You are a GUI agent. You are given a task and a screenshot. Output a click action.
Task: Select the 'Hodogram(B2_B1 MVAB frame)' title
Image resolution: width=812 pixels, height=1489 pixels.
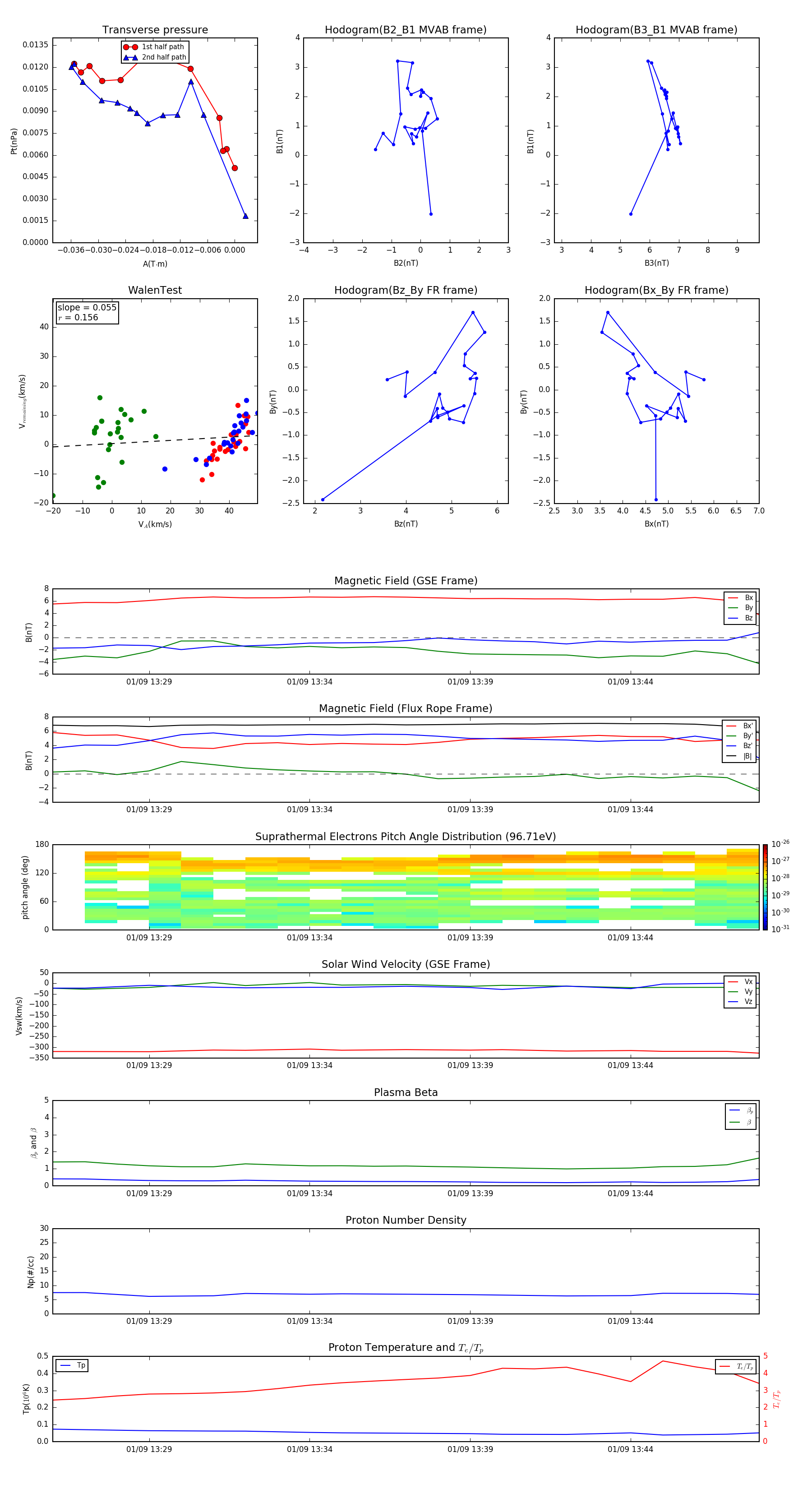406,30
